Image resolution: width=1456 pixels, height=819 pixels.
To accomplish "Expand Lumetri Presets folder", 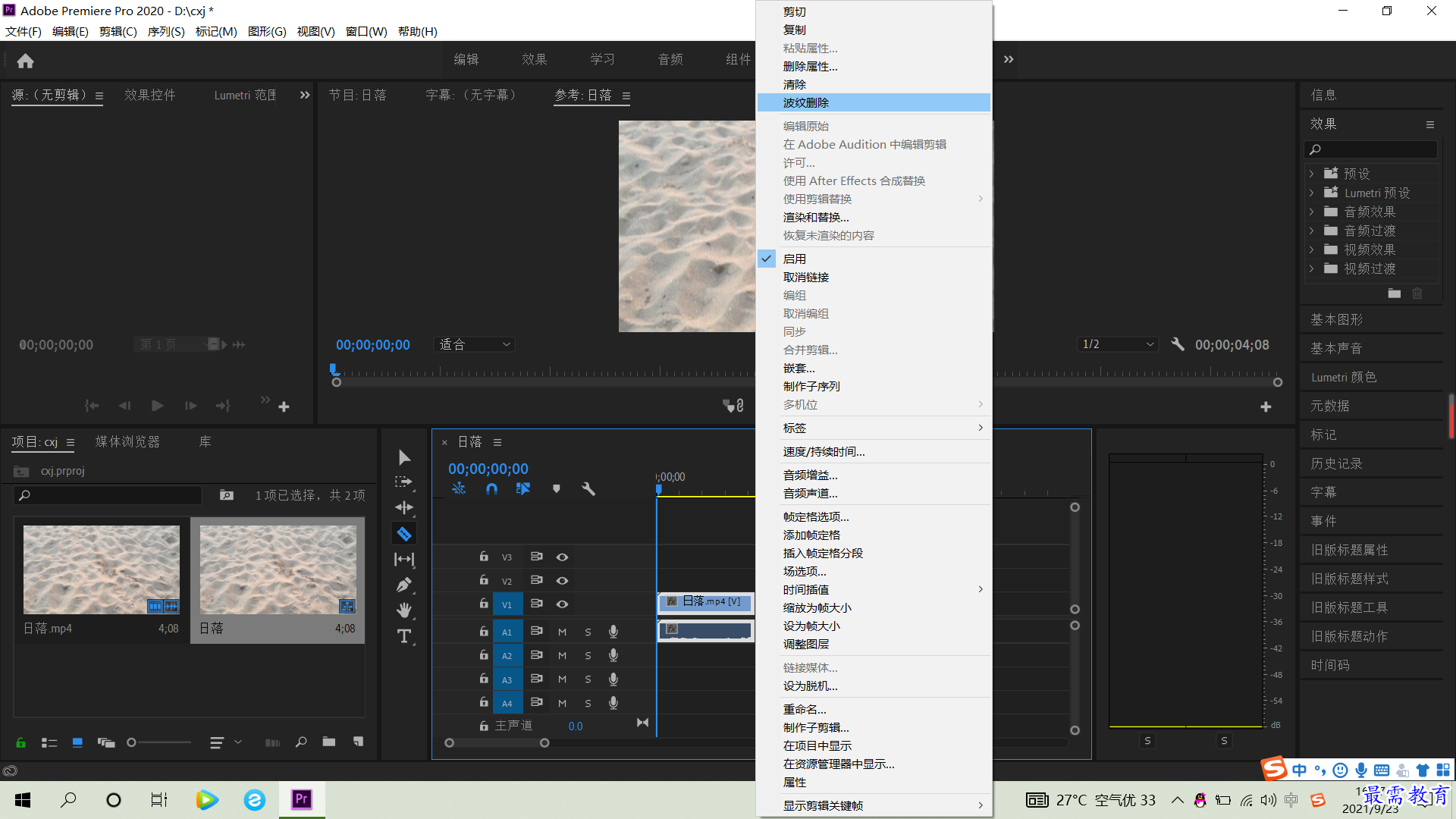I will point(1311,193).
